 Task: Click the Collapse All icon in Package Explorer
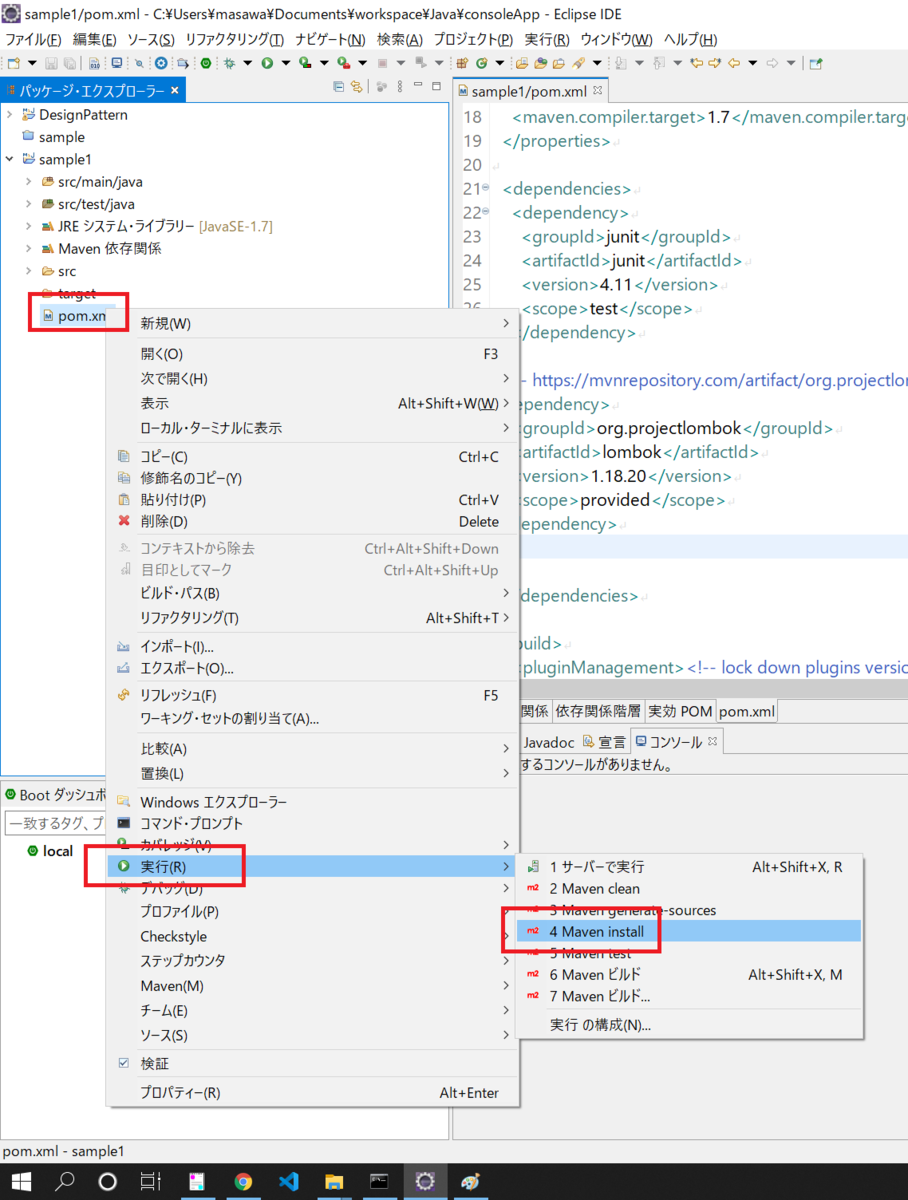pos(338,87)
